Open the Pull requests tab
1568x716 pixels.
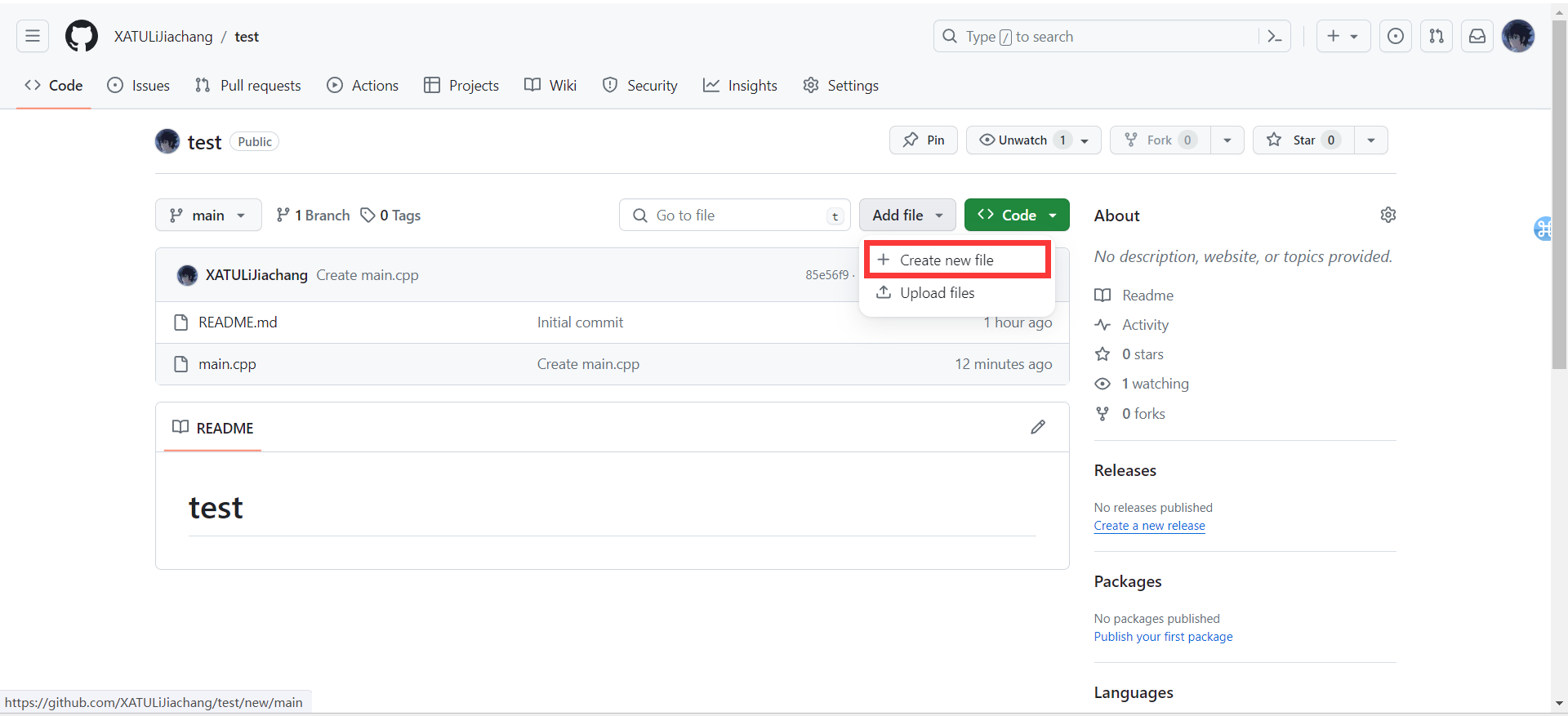[248, 85]
